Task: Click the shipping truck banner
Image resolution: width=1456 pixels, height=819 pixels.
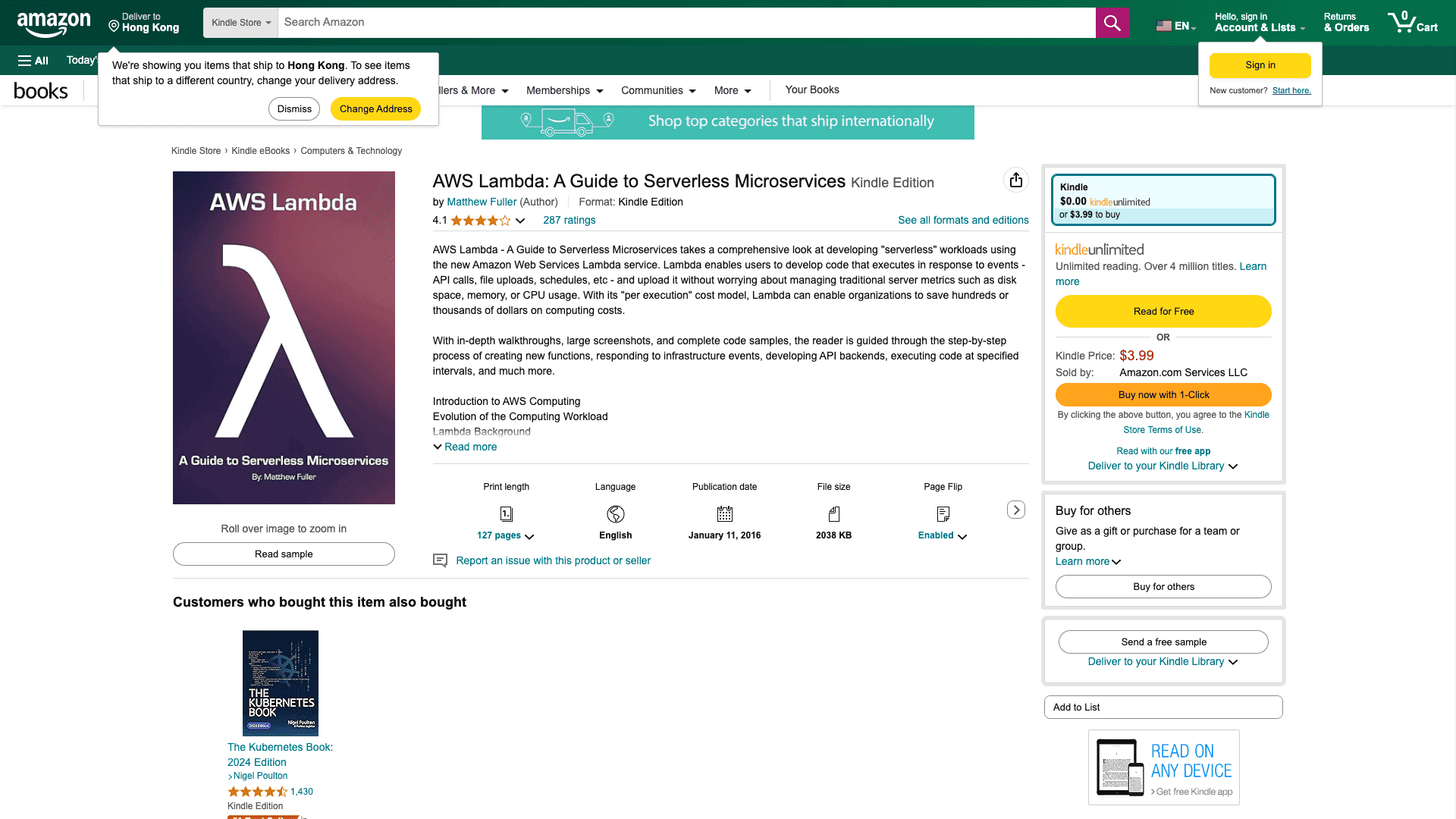Action: click(x=728, y=122)
